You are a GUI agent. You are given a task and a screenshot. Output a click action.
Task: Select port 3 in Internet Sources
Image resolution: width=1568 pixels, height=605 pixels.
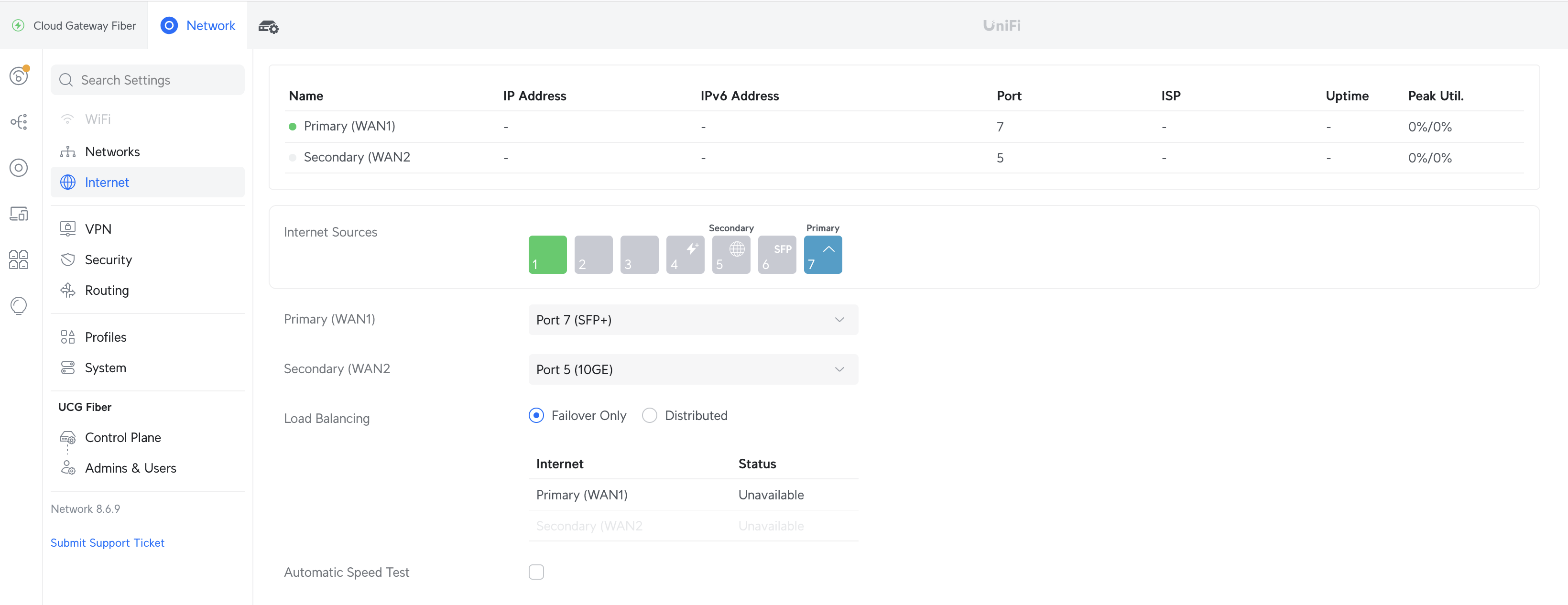click(x=639, y=254)
